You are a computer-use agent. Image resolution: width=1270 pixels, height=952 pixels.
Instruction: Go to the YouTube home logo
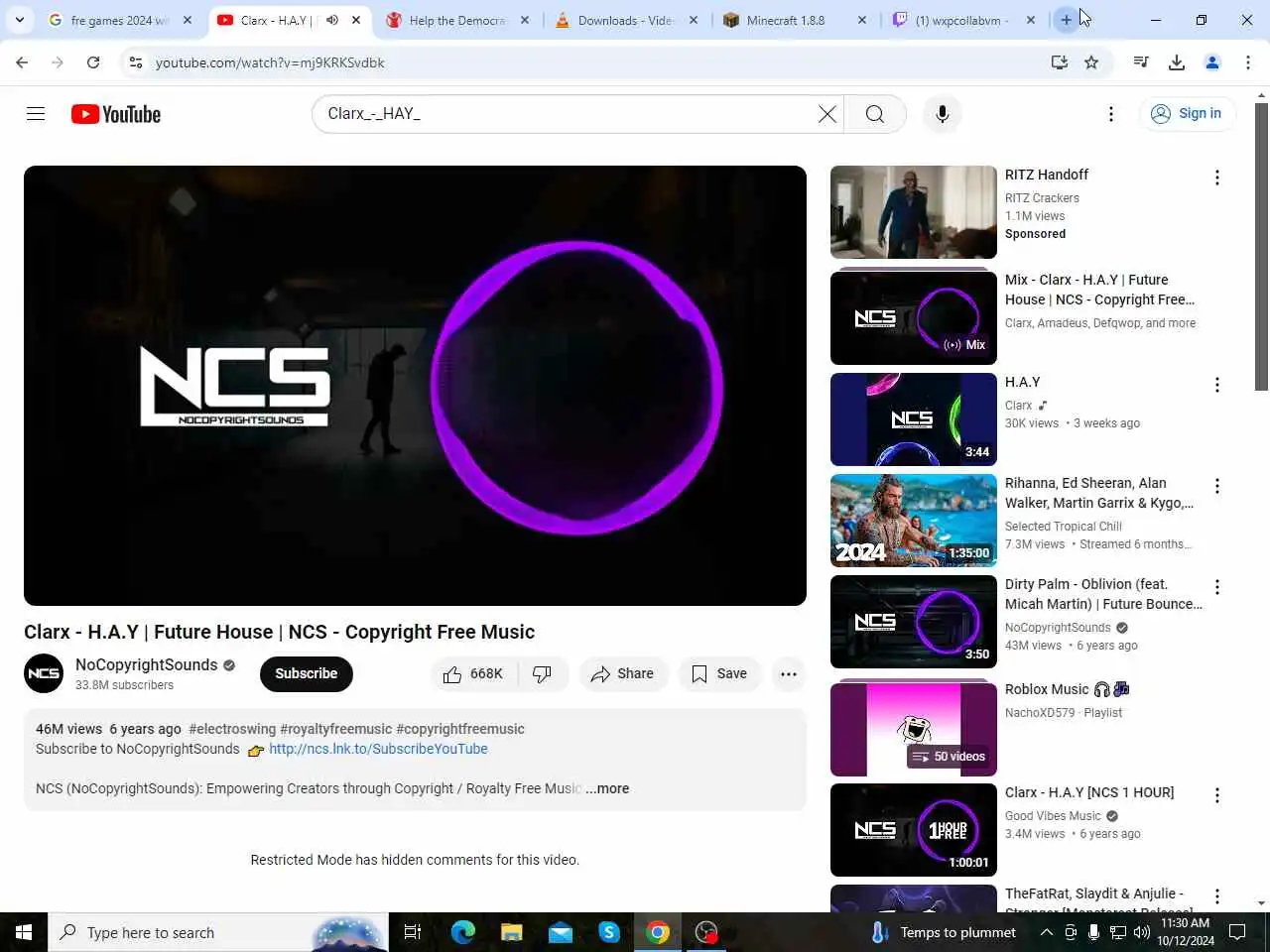pos(116,114)
